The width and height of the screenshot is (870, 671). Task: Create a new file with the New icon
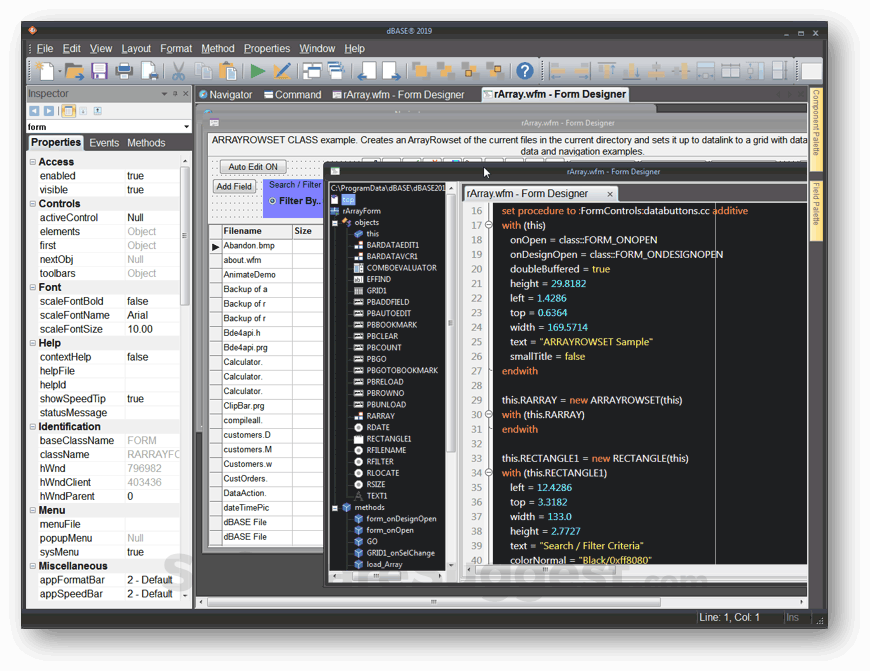47,70
